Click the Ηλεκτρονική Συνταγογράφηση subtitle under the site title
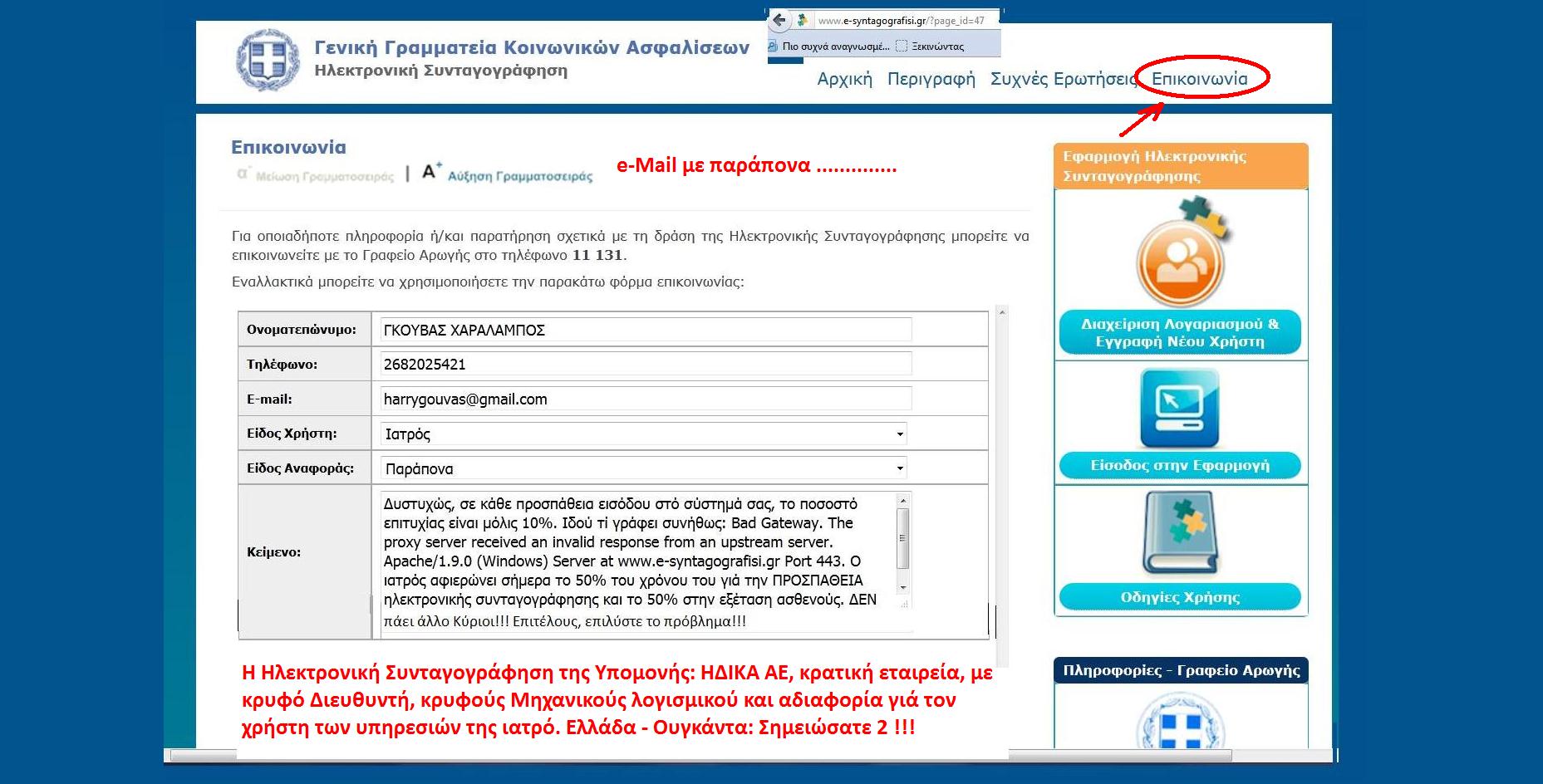 pyautogui.click(x=440, y=71)
